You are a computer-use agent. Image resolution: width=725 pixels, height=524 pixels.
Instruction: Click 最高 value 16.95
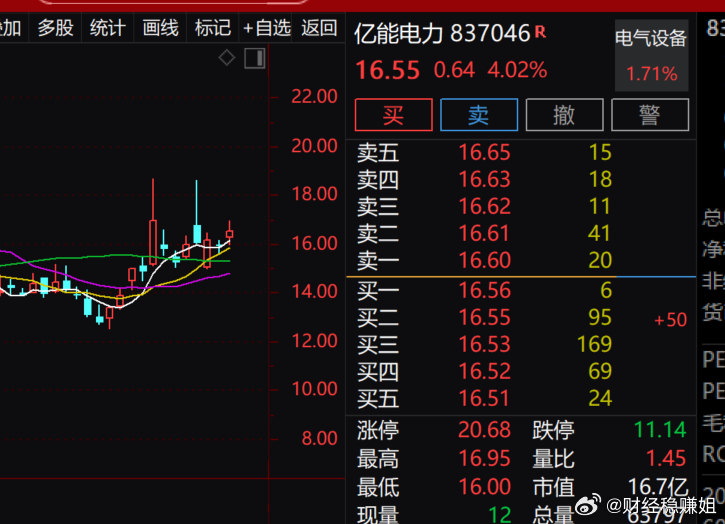pyautogui.click(x=485, y=458)
